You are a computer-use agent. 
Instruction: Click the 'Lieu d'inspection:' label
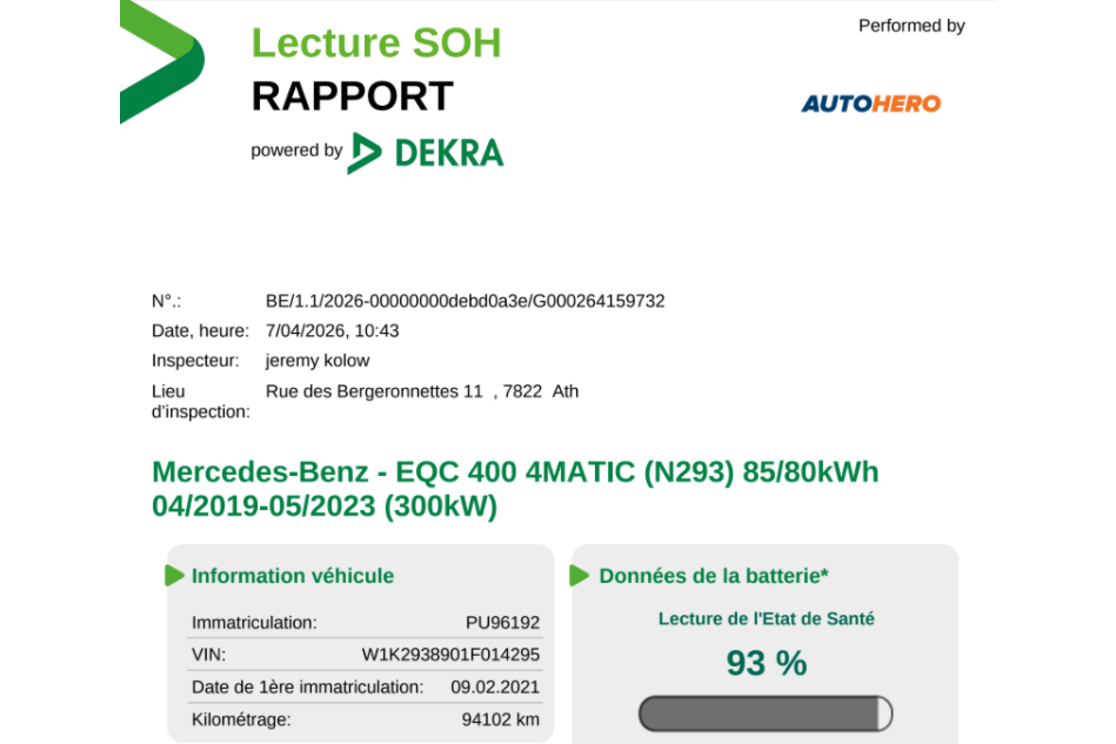coord(201,402)
